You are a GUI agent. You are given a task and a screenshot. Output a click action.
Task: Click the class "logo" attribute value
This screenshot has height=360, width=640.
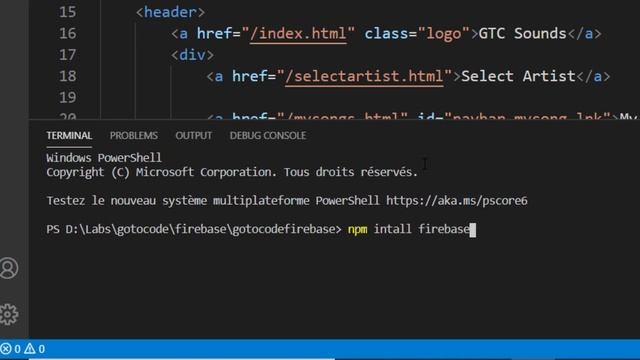(x=444, y=33)
